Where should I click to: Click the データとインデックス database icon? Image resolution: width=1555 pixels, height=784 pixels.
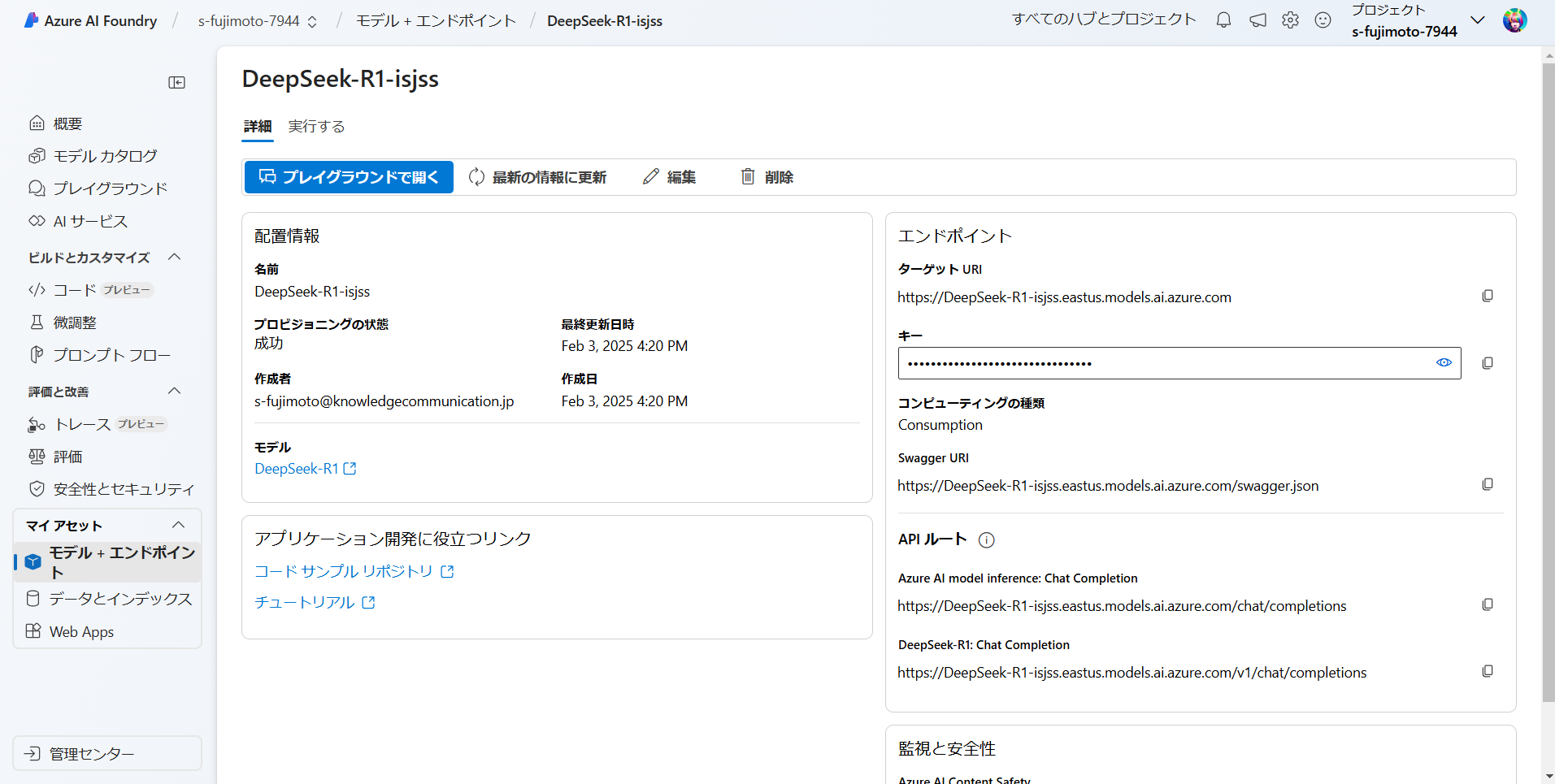pyautogui.click(x=33, y=599)
